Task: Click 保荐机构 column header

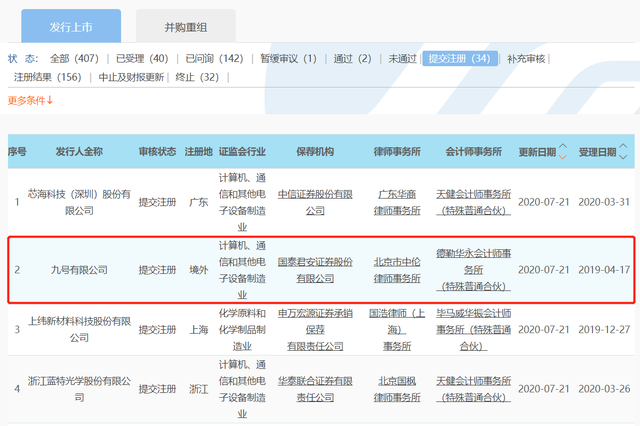Action: pyautogui.click(x=315, y=152)
